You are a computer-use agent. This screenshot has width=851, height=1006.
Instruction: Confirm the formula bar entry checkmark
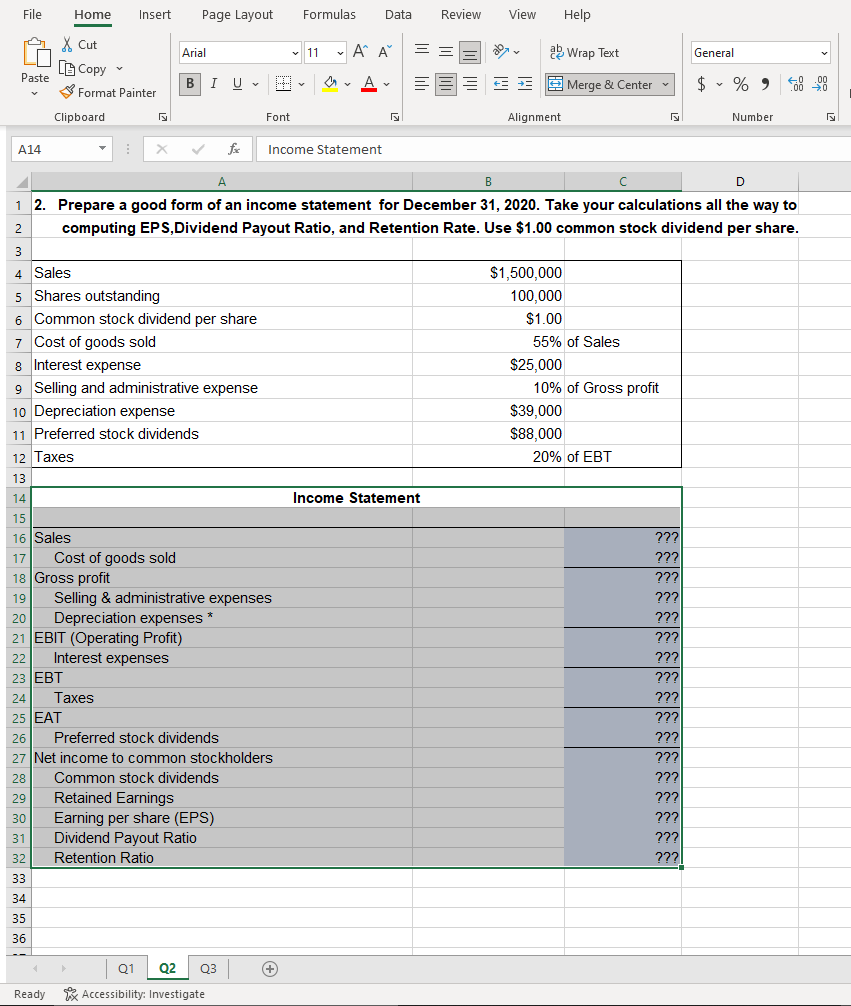[198, 149]
